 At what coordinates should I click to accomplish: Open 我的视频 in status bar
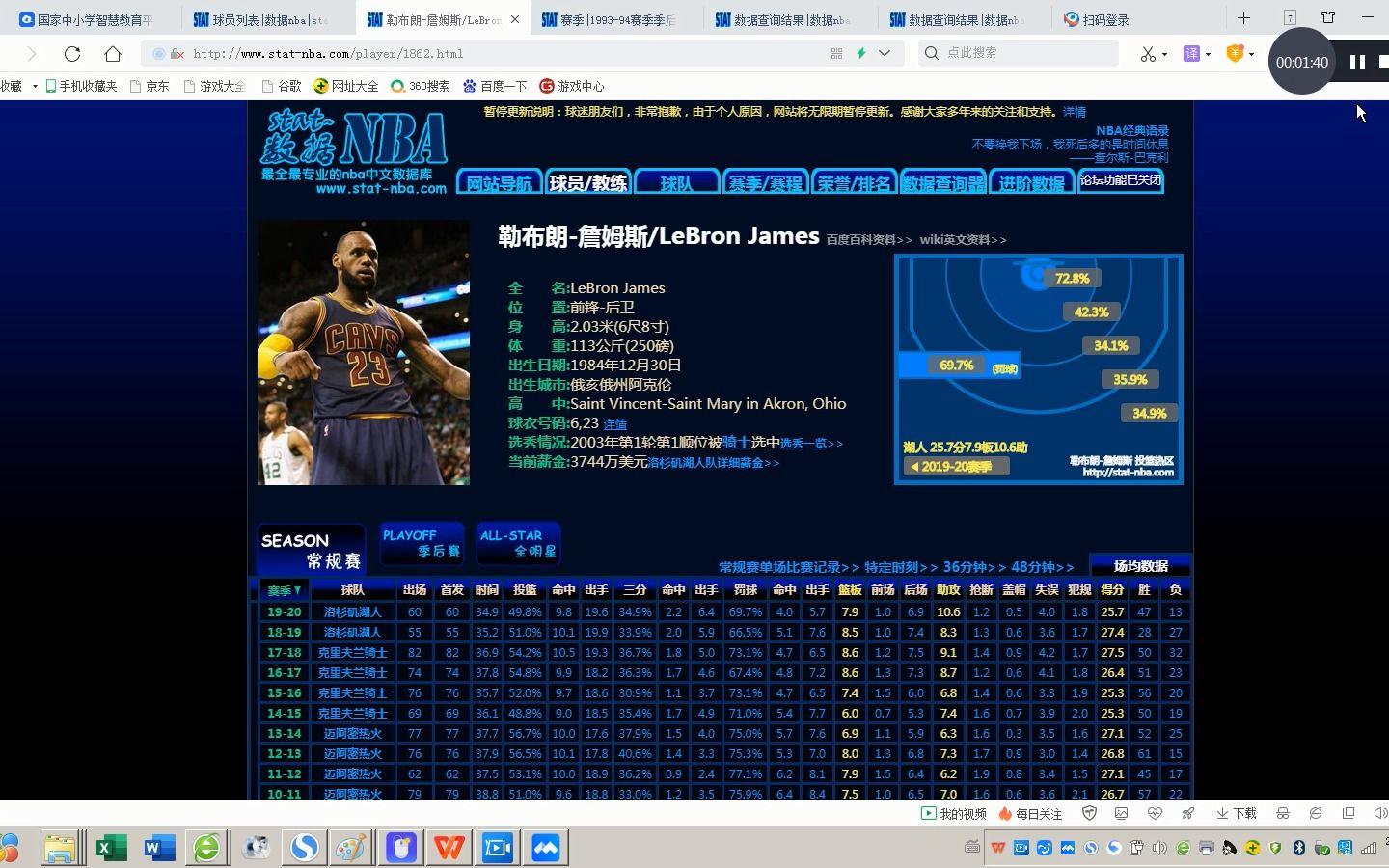(x=953, y=813)
